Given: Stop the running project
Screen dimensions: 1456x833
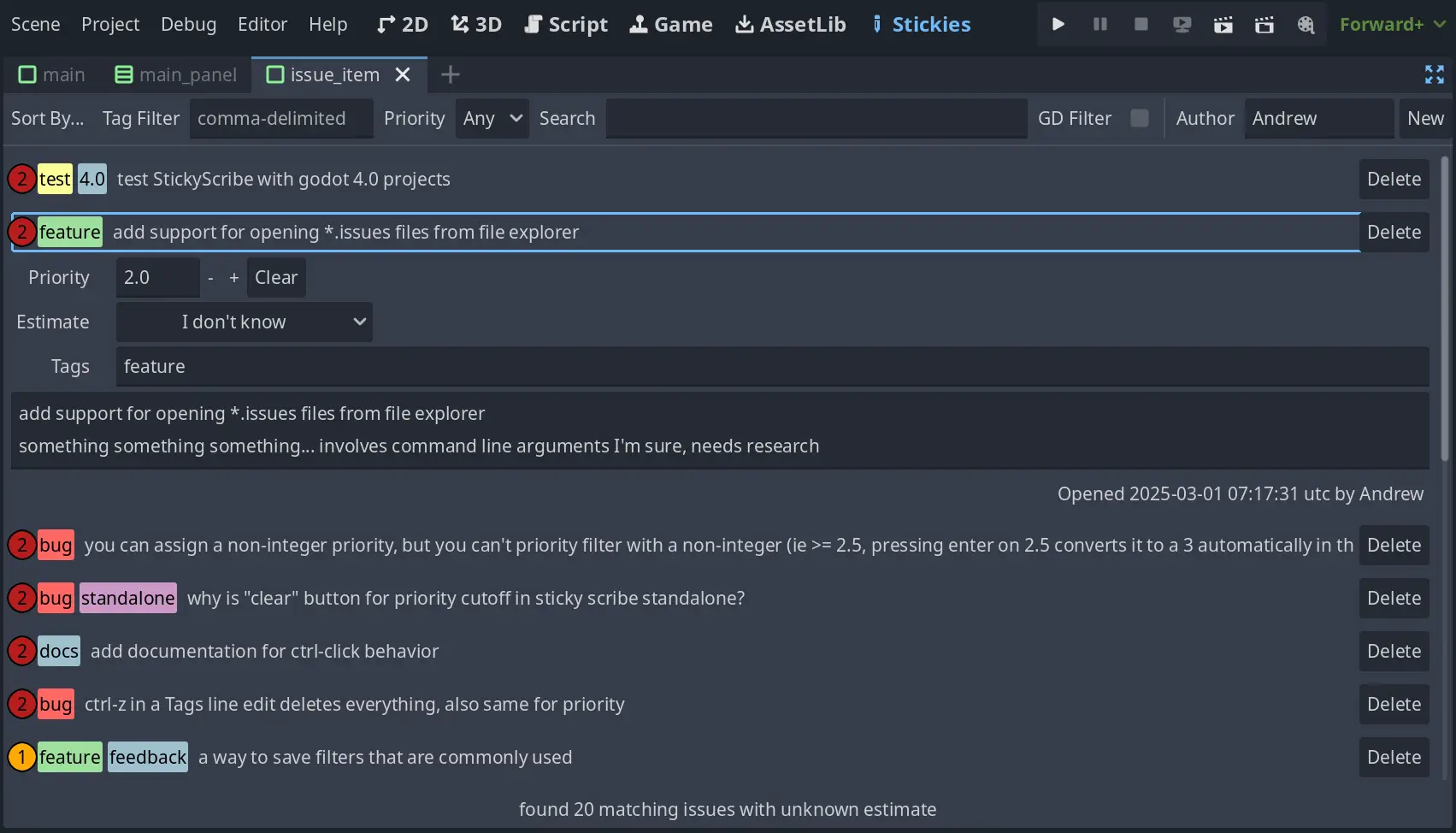Looking at the screenshot, I should tap(1141, 24).
